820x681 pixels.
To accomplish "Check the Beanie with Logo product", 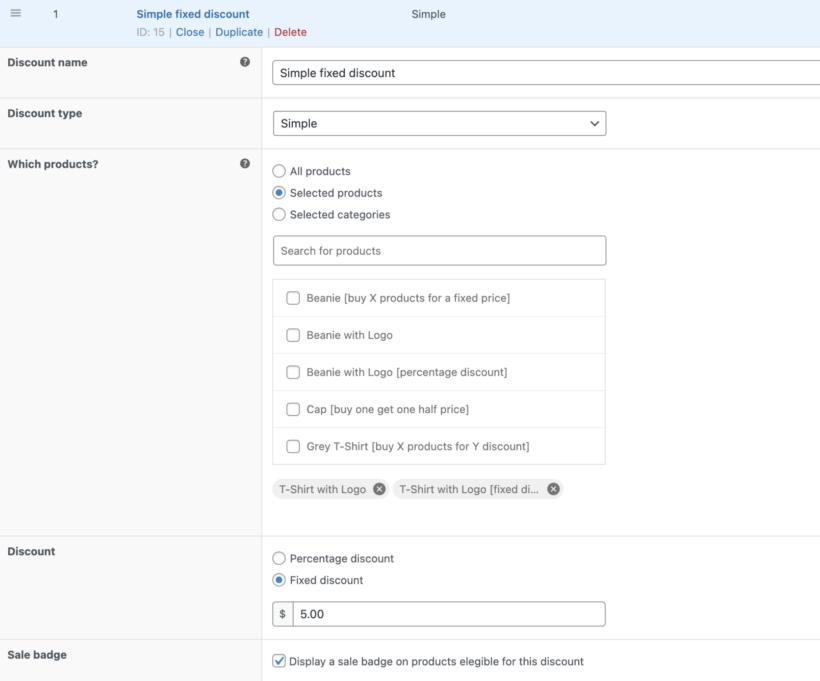I will (293, 335).
